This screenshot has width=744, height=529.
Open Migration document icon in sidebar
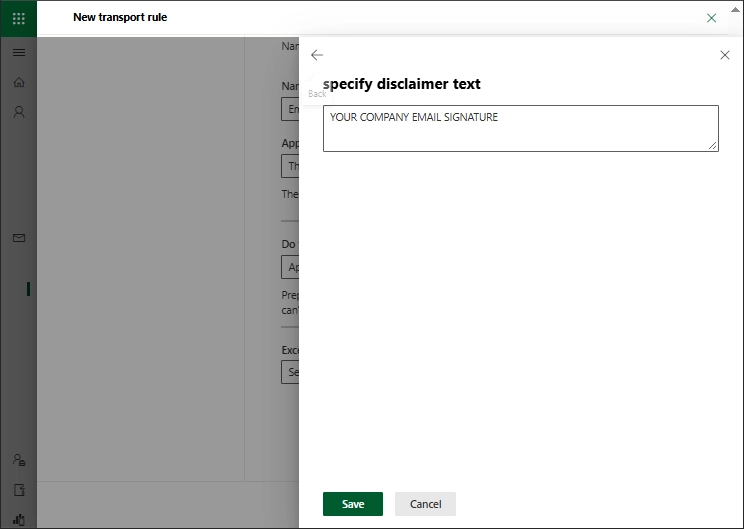[x=19, y=490]
